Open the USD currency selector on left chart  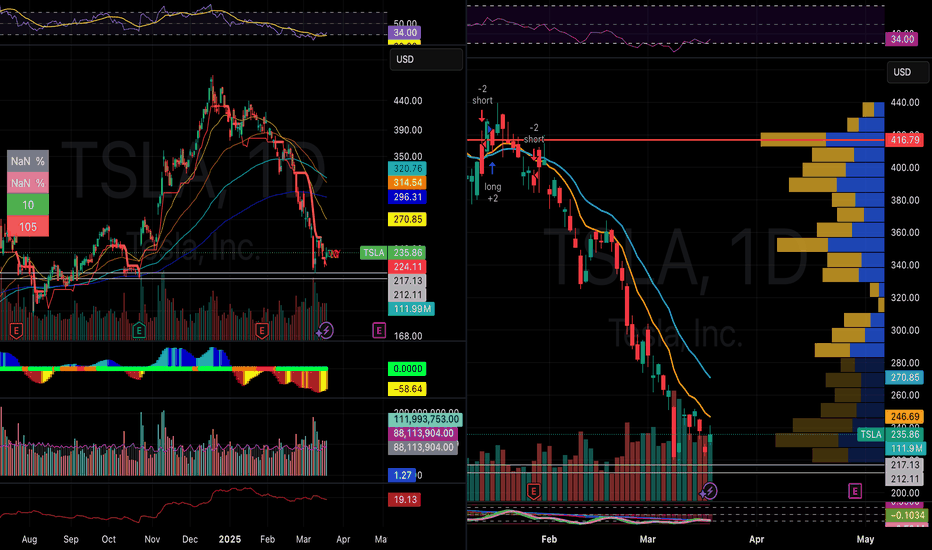tap(426, 59)
